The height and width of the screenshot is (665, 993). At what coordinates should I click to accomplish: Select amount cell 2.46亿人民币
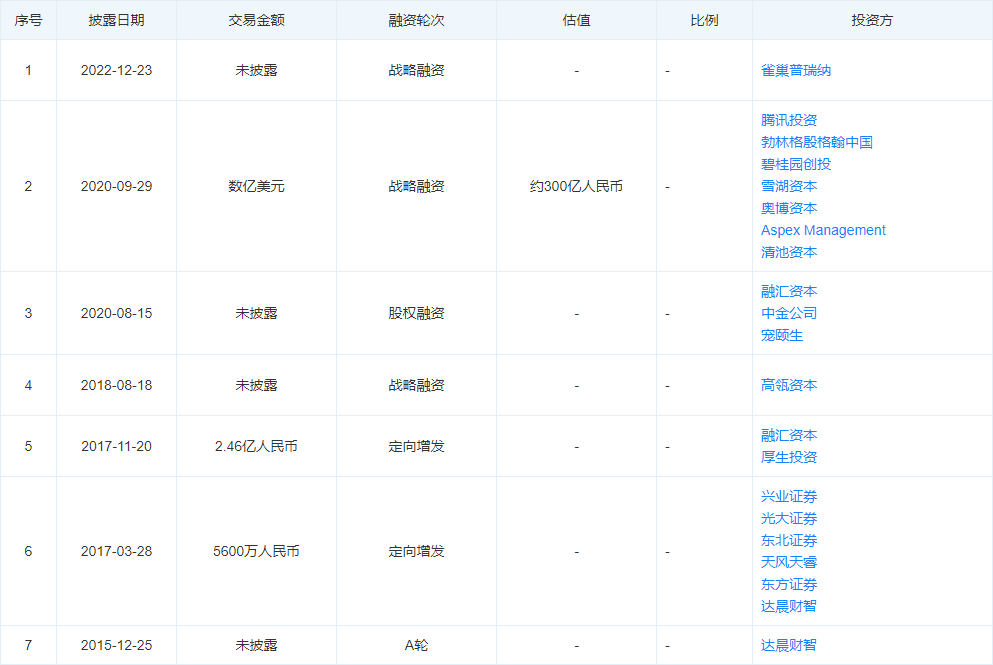pos(256,446)
